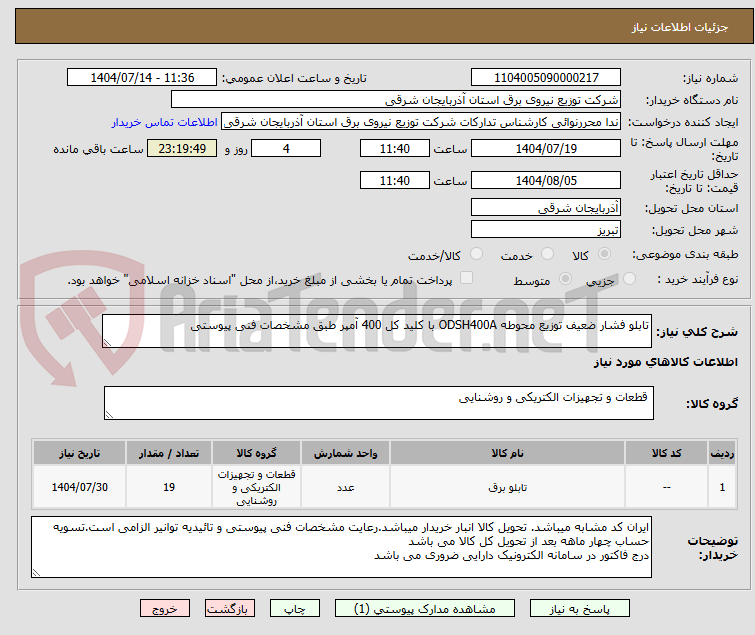Click the buyer organization name field
The image size is (755, 635).
point(396,100)
